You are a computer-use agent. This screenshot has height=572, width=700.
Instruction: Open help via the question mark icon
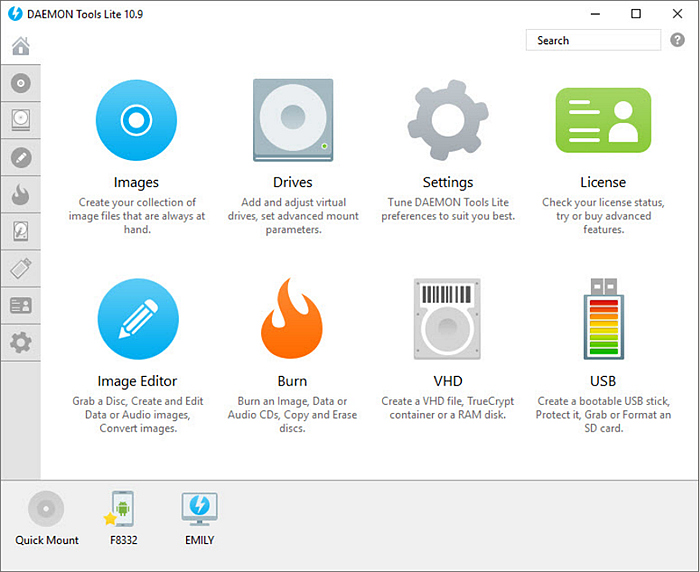[677, 40]
